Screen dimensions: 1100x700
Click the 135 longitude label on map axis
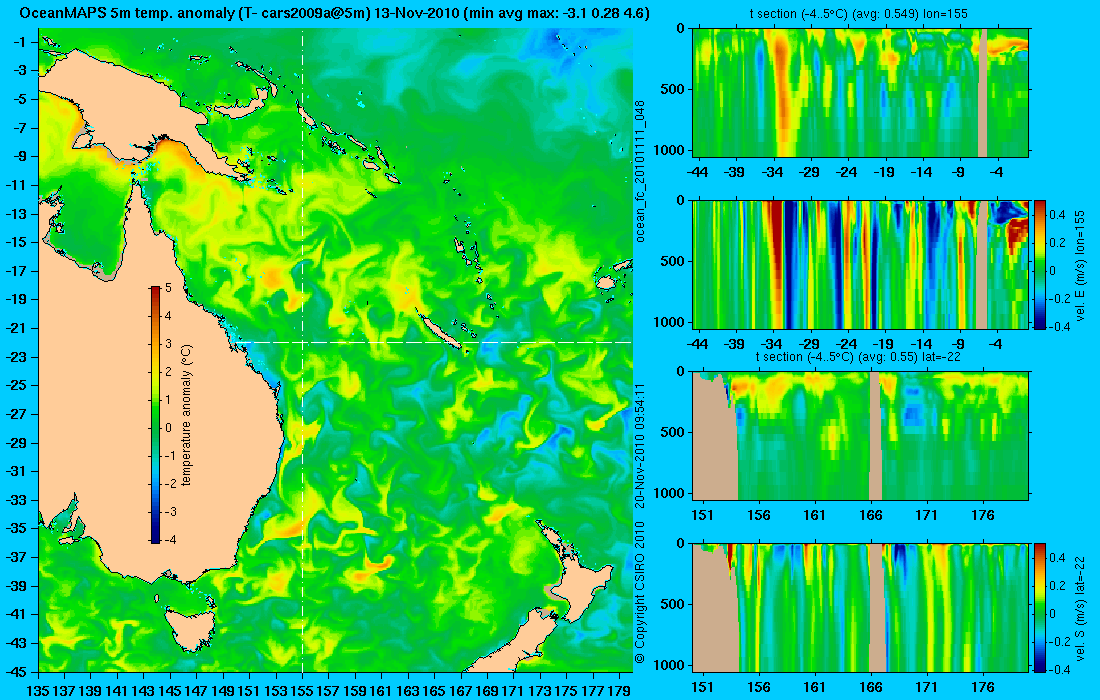[38, 691]
